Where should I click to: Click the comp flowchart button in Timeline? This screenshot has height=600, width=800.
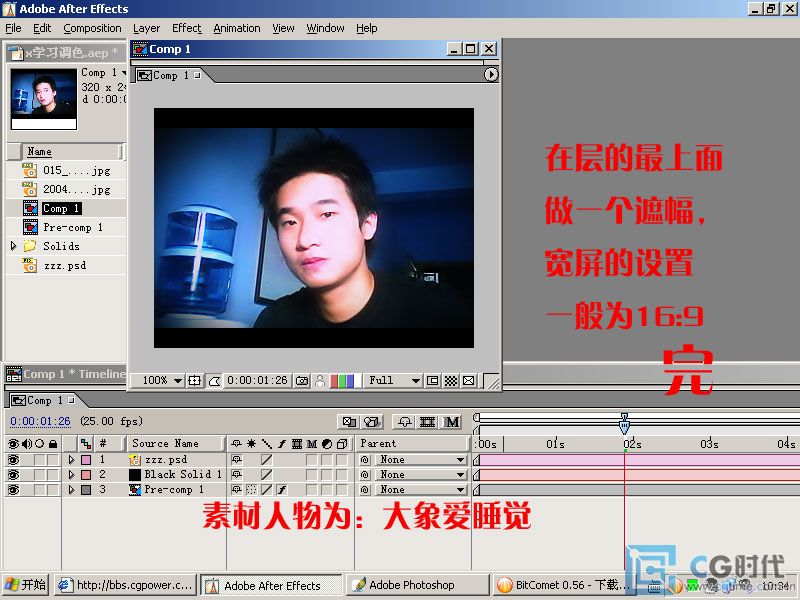(x=349, y=422)
